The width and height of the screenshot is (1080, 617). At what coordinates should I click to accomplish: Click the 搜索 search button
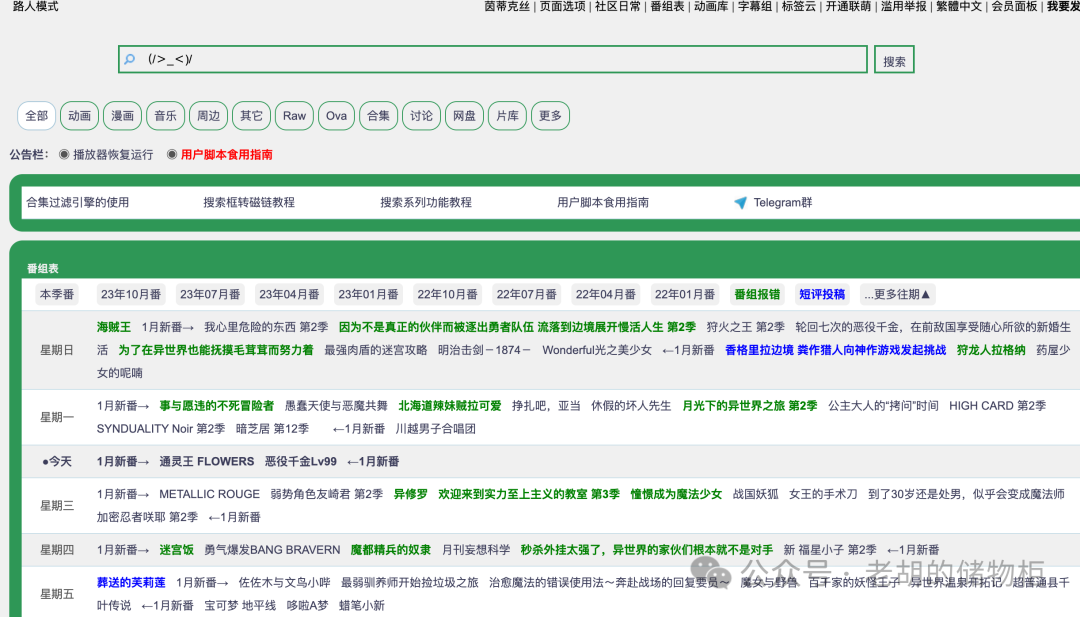pos(893,59)
